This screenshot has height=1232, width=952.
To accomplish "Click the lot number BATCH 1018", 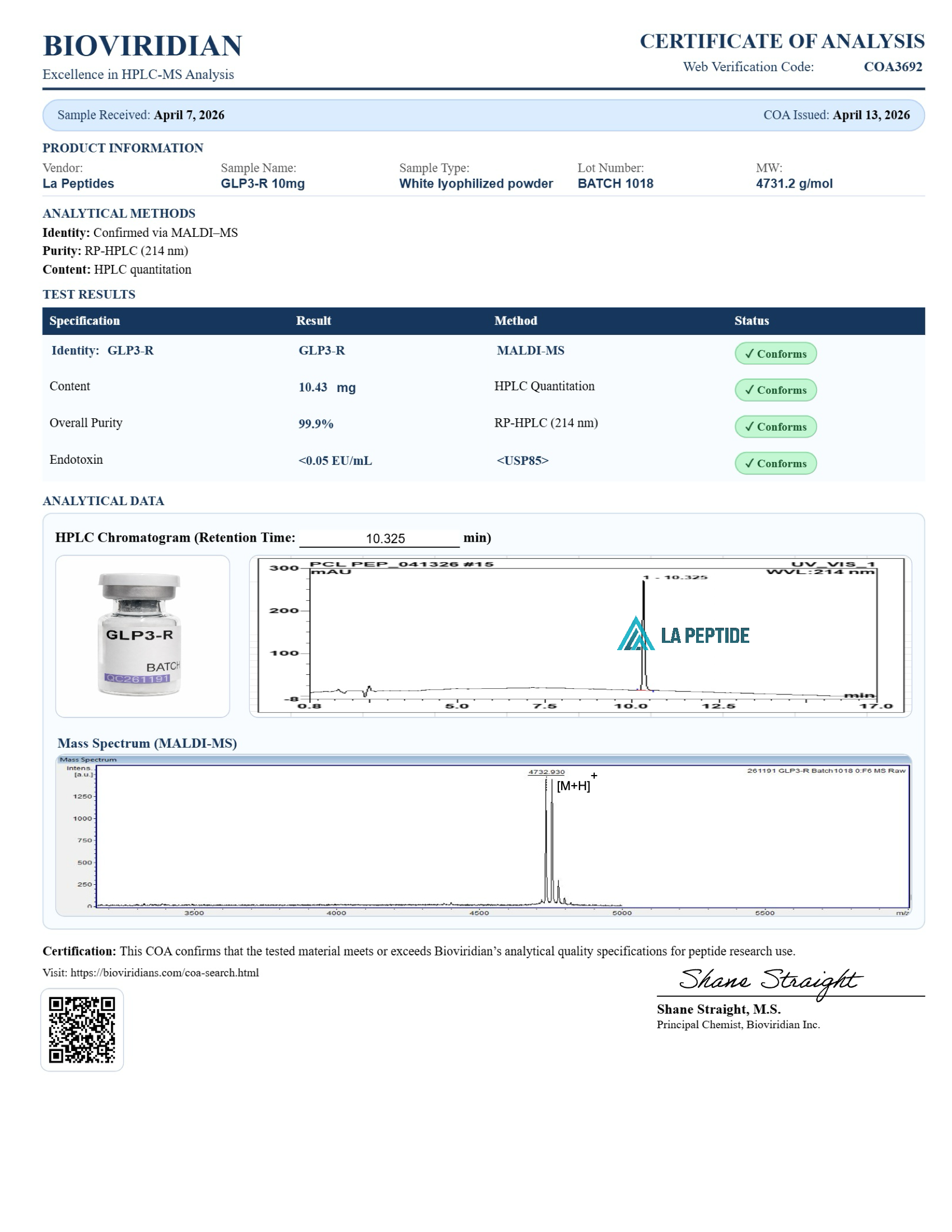I will 615,183.
